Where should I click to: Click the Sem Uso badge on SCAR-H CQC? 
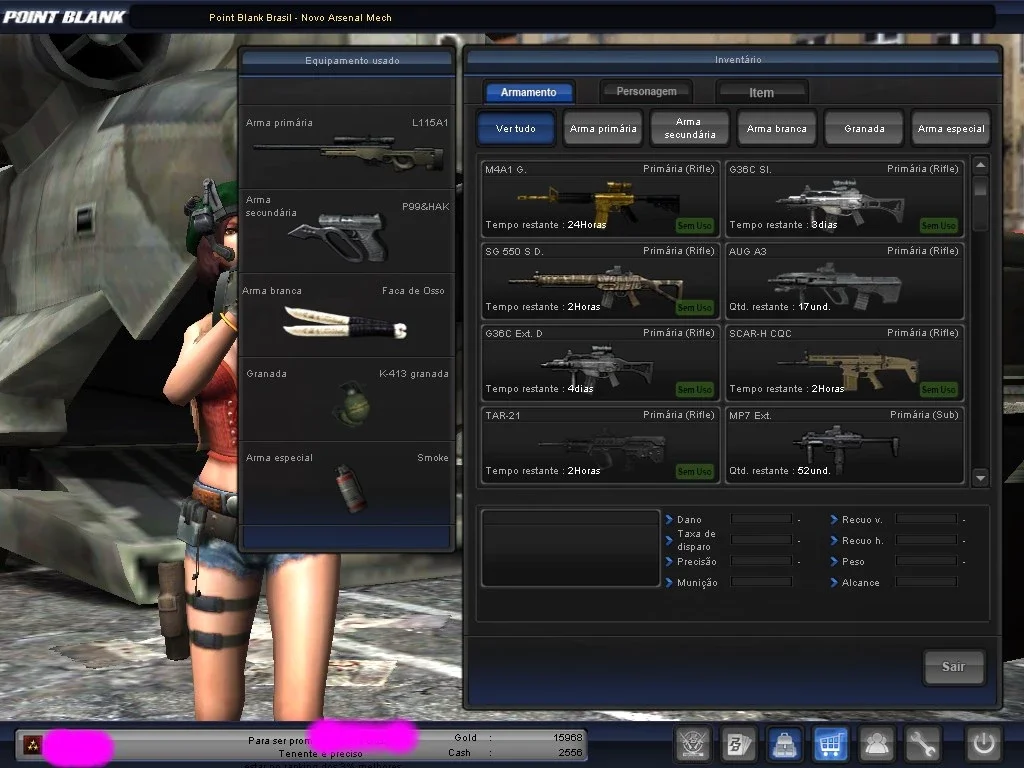[938, 389]
